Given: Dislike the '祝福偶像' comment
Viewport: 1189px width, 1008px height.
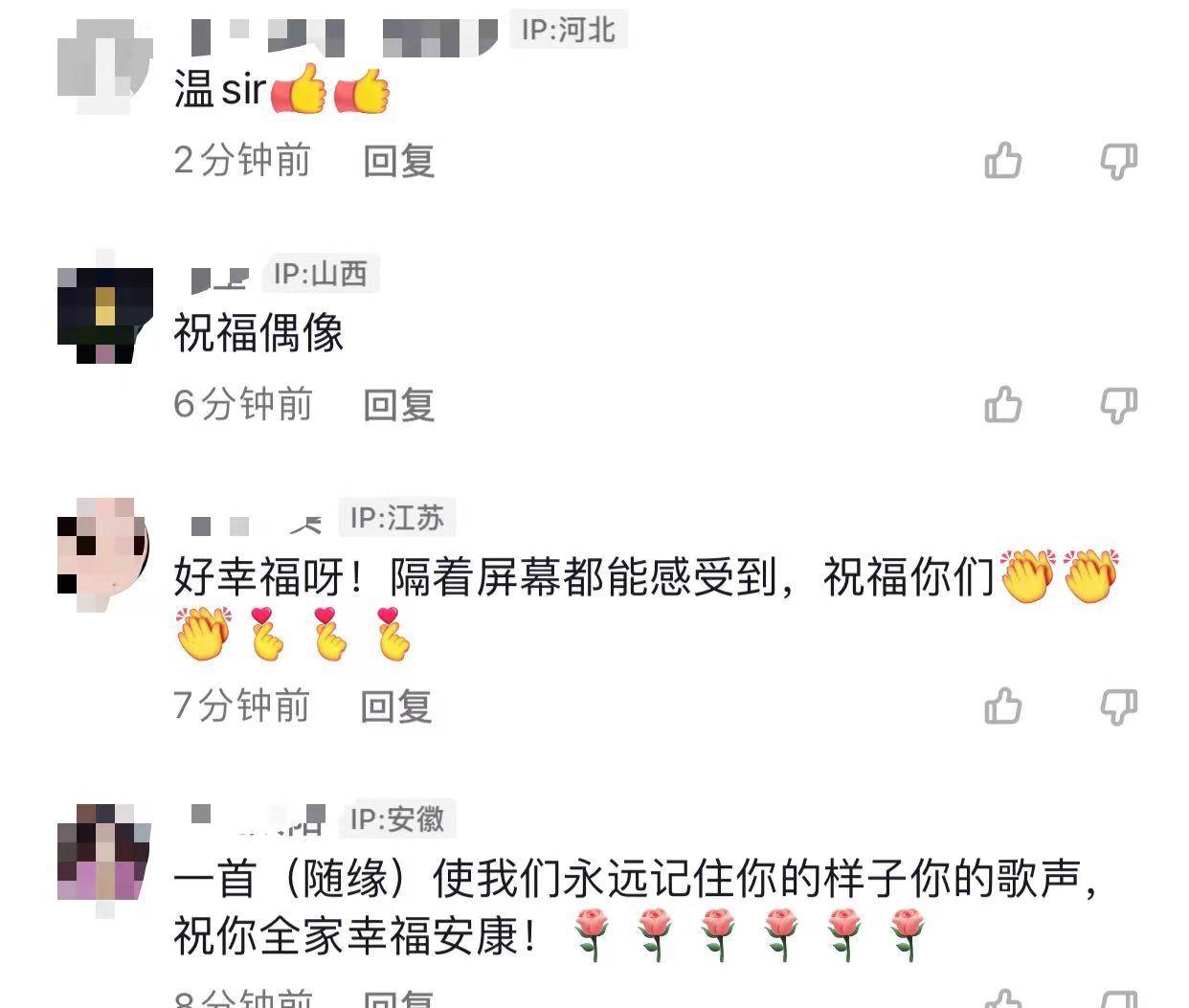Looking at the screenshot, I should click(1118, 406).
